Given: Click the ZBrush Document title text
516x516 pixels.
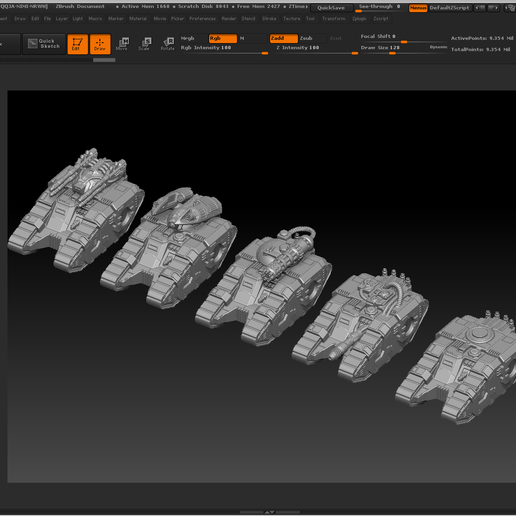Looking at the screenshot, I should pos(80,6).
